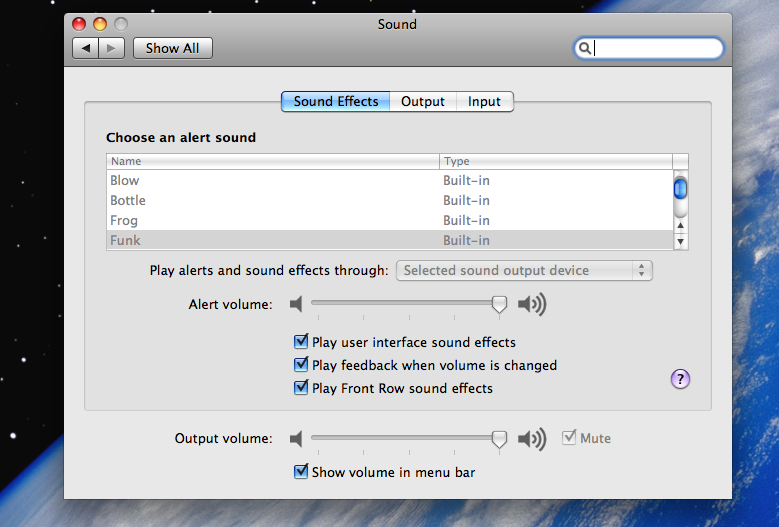Toggle the Mute checkbox
The image size is (779, 527).
[569, 438]
